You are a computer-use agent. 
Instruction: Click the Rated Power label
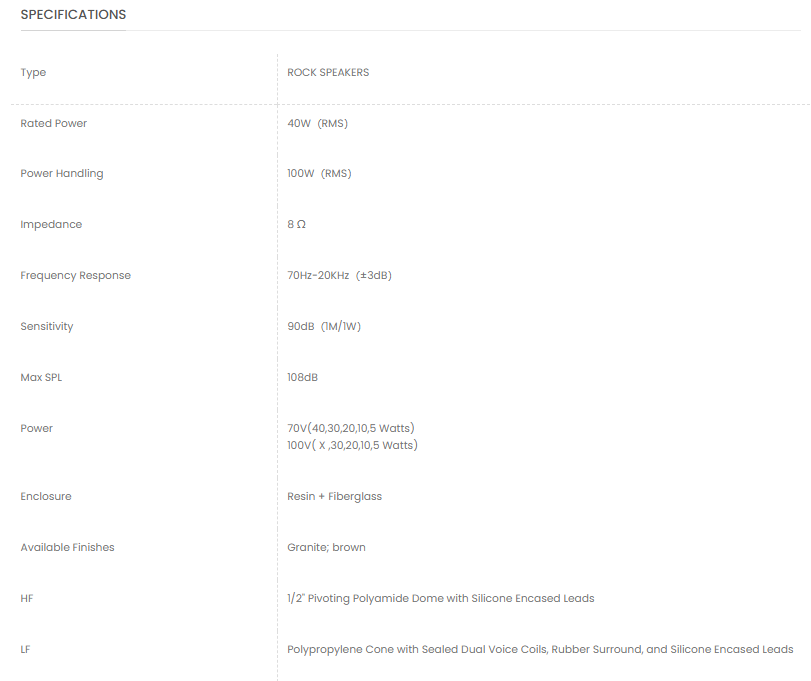(x=53, y=123)
